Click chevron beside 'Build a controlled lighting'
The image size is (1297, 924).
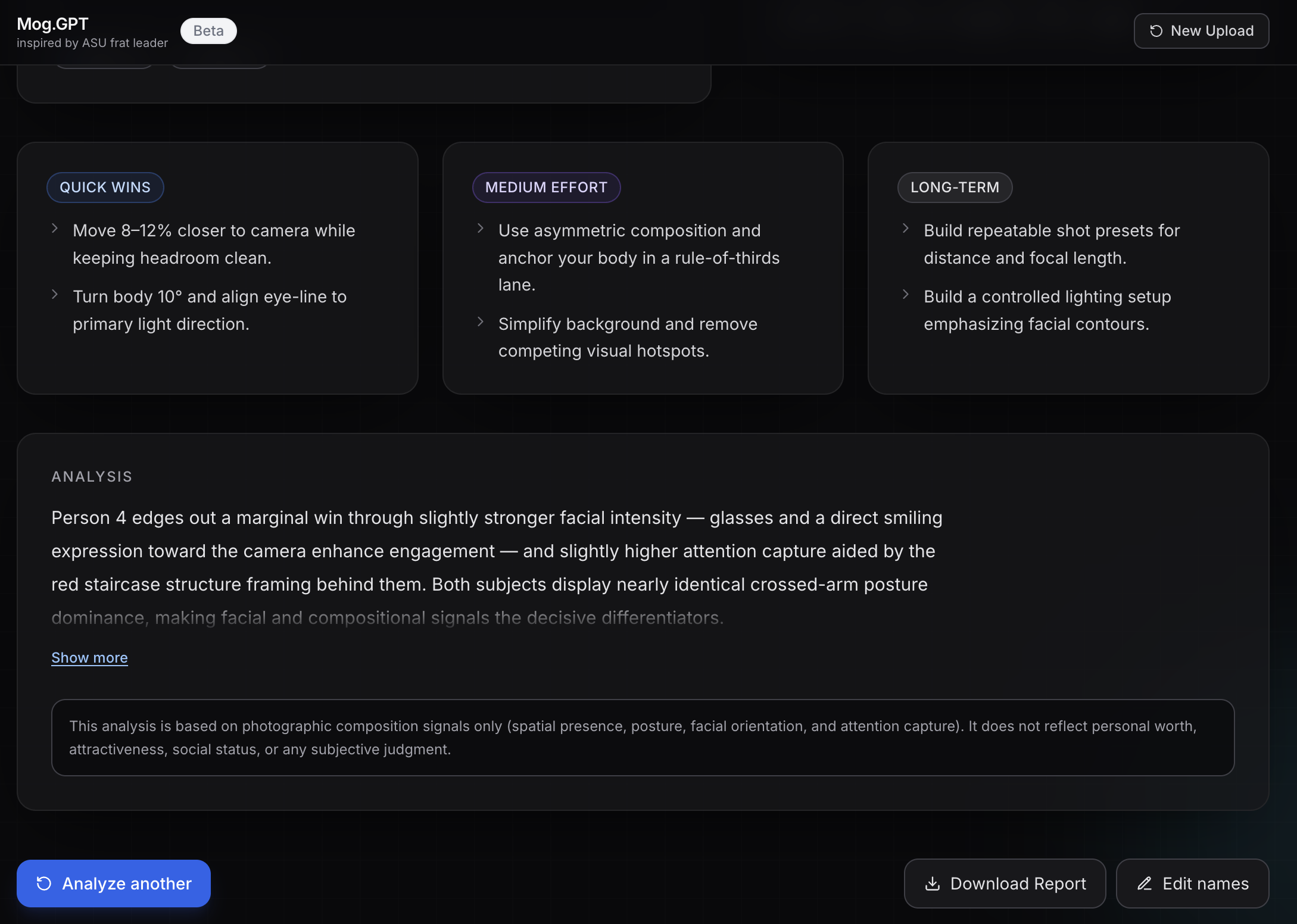906,295
